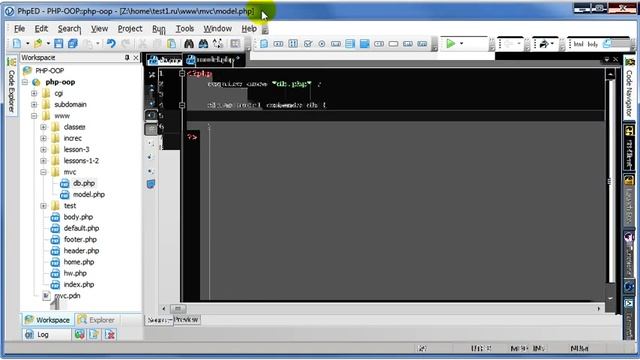Switch to the db.php editor tab

[164, 60]
